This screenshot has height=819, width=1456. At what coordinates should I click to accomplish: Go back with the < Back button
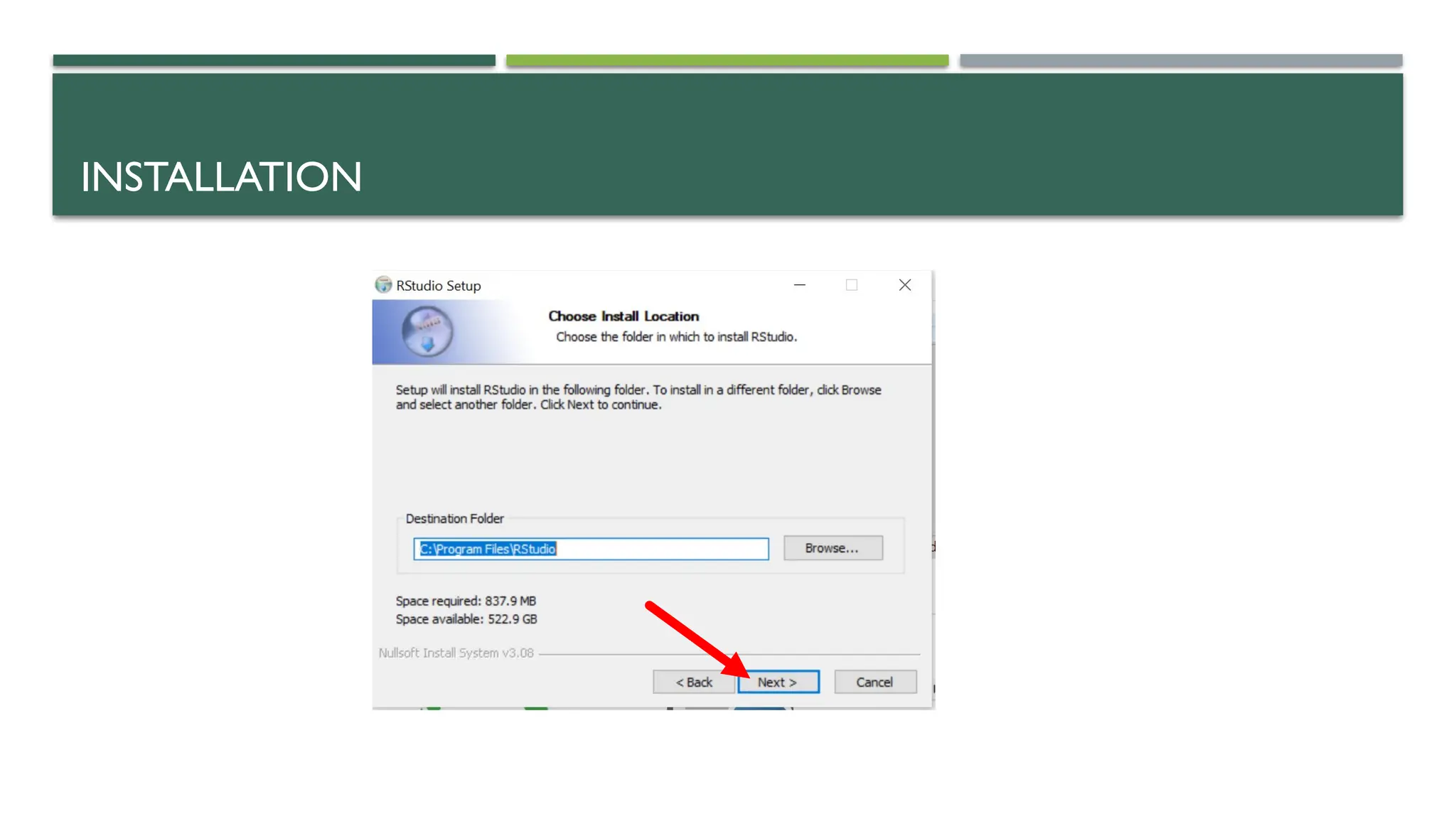(x=693, y=682)
